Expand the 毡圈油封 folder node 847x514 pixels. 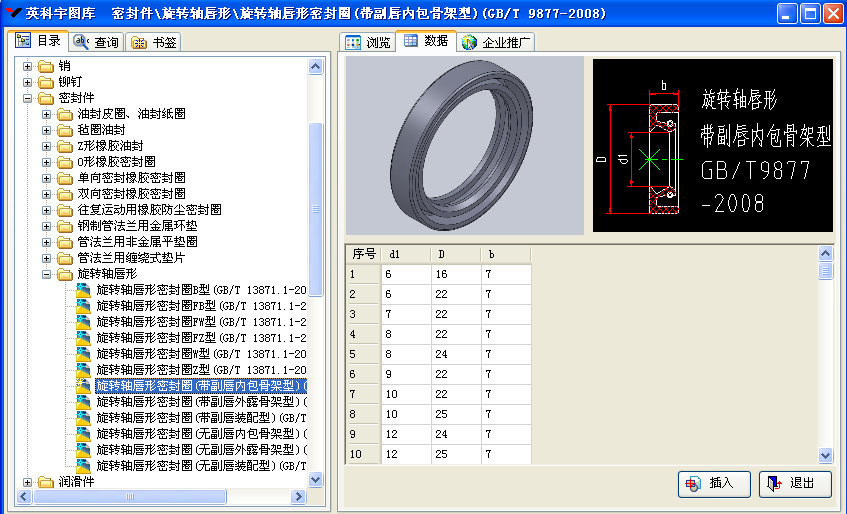46,130
